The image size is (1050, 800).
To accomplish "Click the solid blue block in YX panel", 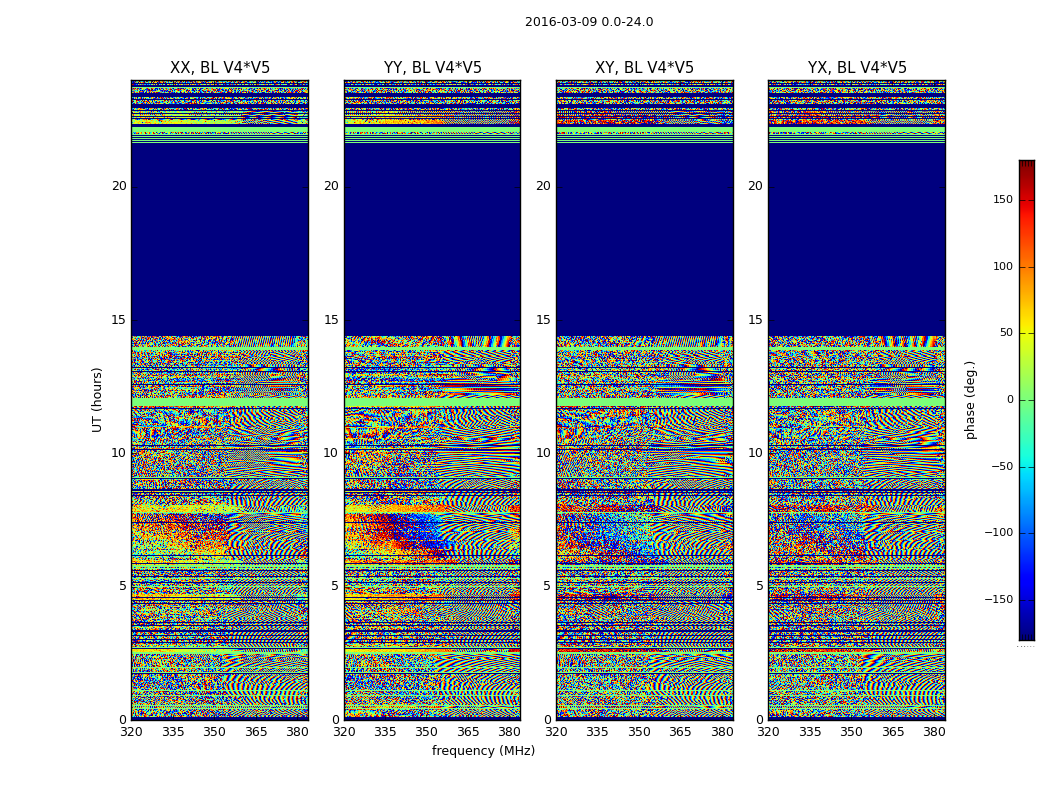I will (857, 240).
